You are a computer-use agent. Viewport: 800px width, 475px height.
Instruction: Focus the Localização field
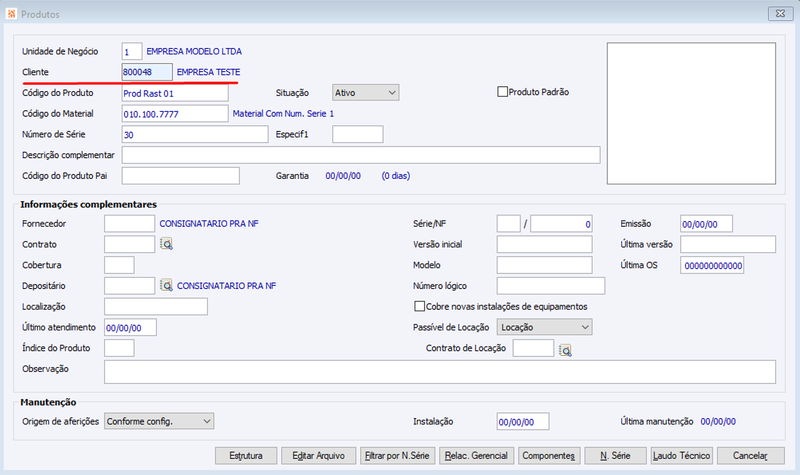(156, 306)
